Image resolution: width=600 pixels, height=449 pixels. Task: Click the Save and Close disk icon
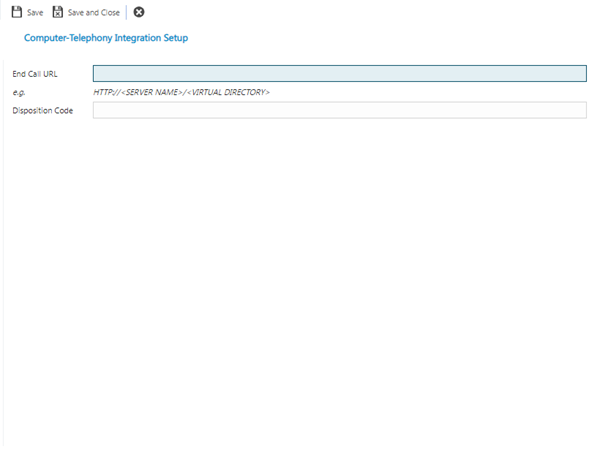tap(58, 12)
